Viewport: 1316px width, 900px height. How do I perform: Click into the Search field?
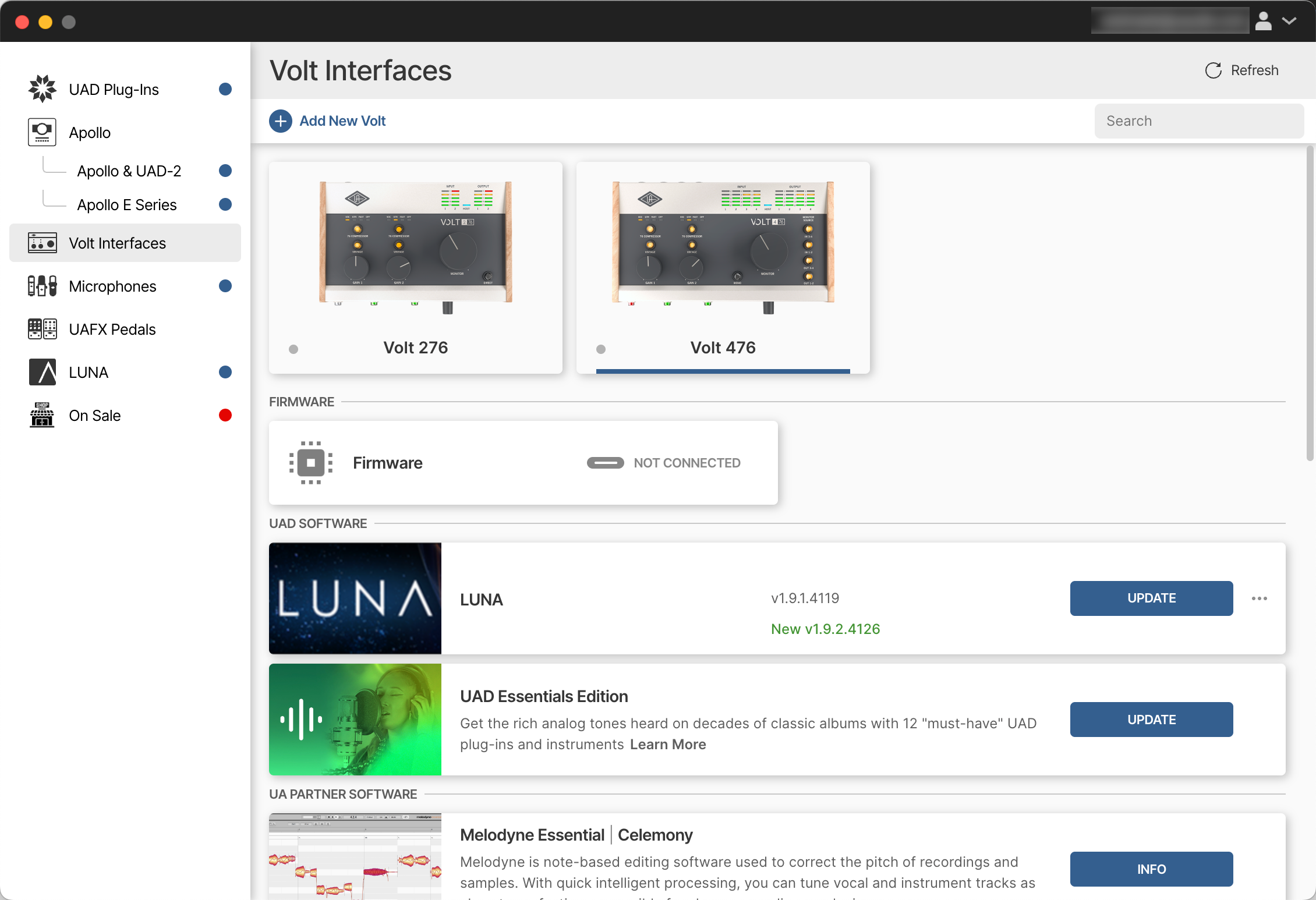[1198, 121]
